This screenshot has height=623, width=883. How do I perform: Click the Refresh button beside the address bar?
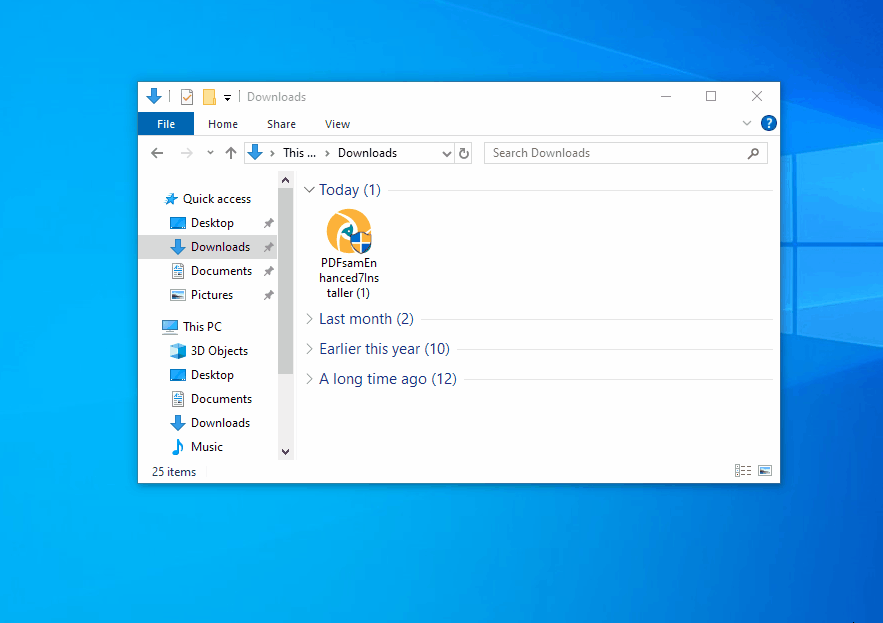click(463, 152)
